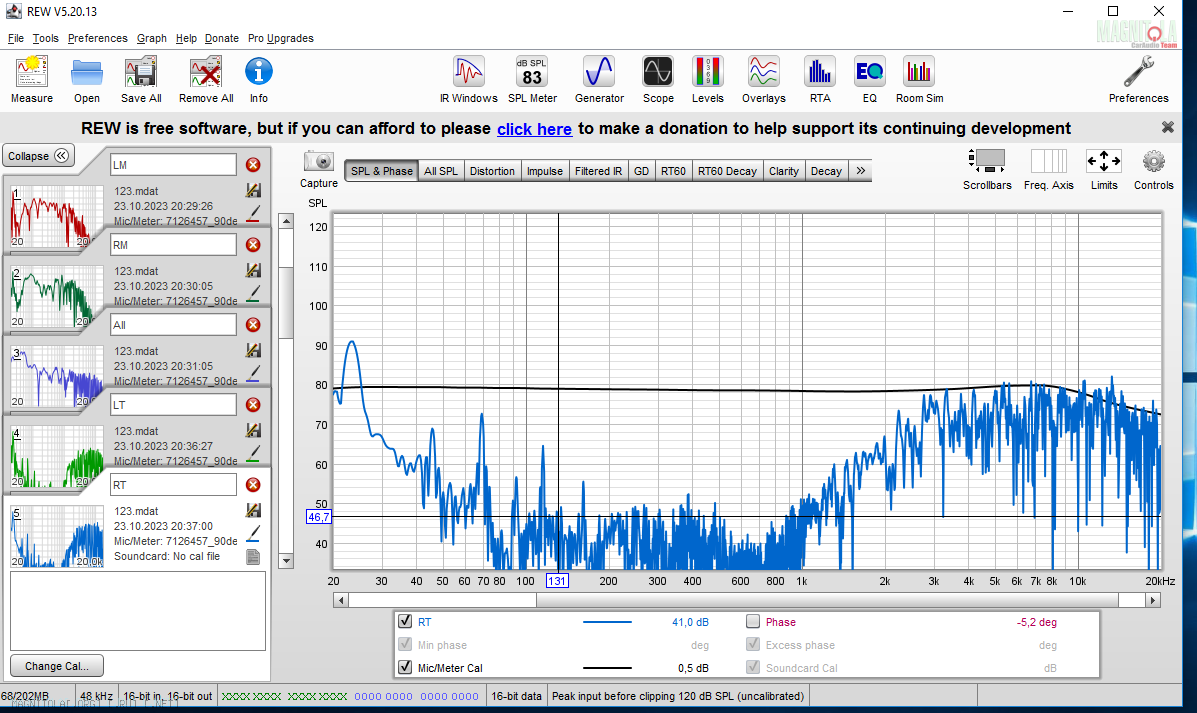
Task: Launch the SPL Meter
Action: point(532,79)
